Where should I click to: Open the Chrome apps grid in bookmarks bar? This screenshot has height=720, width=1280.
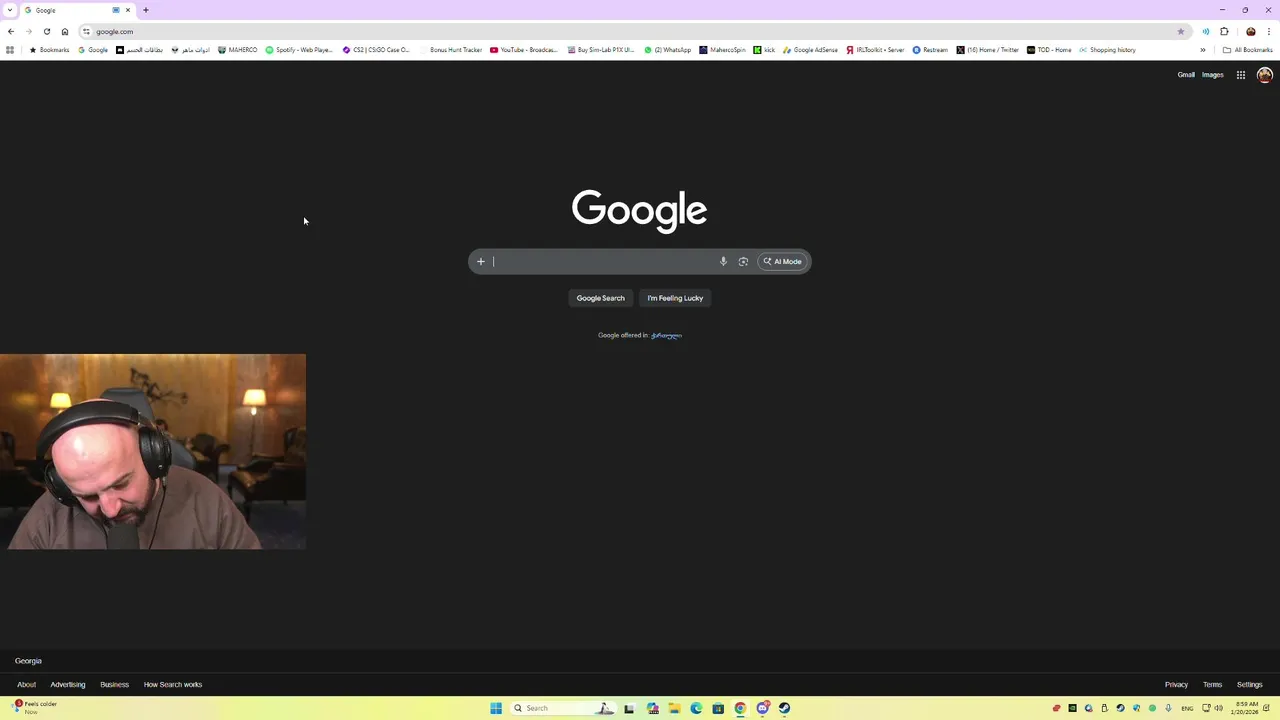10,50
